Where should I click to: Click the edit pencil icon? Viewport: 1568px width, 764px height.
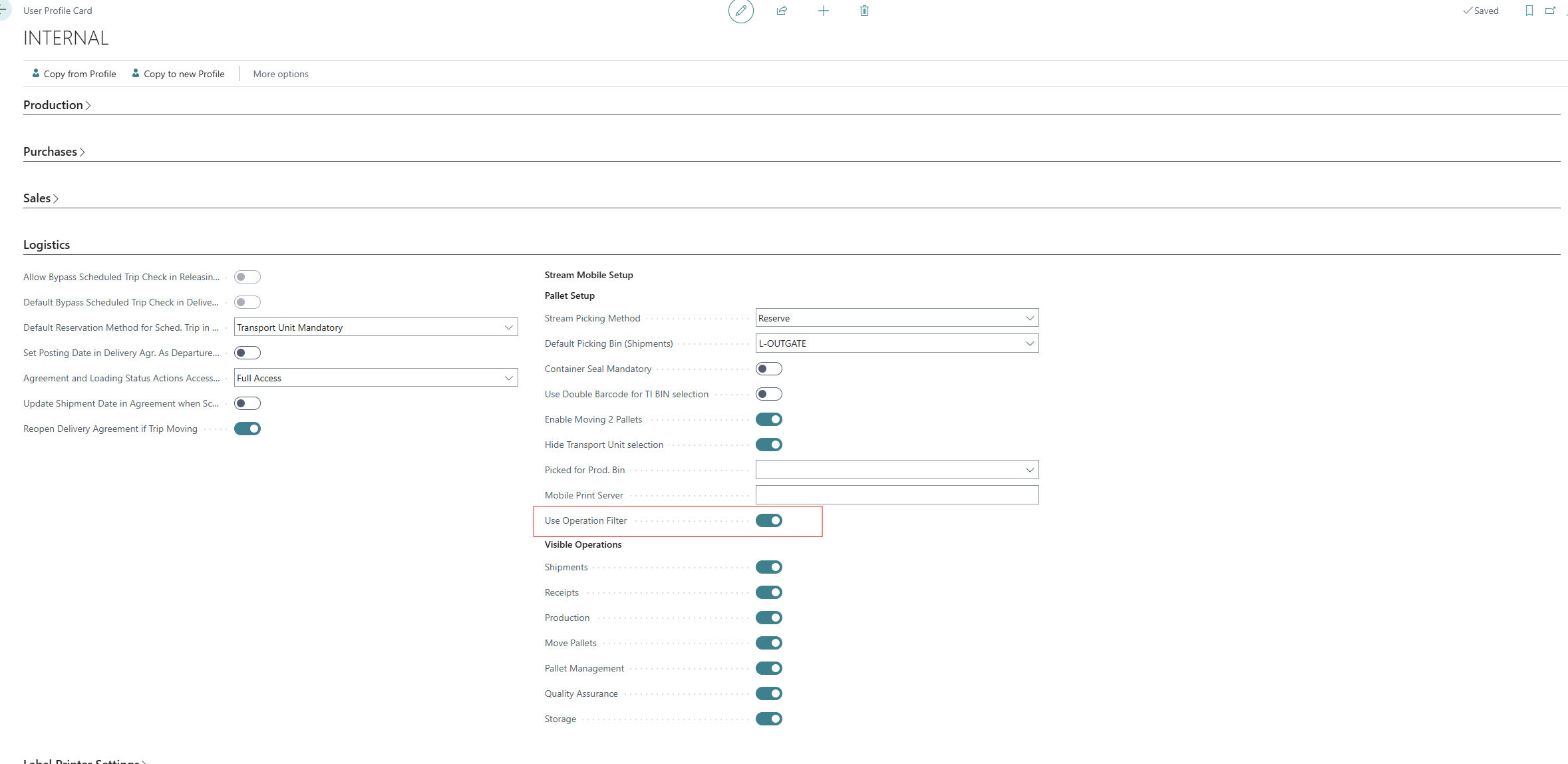pyautogui.click(x=740, y=11)
